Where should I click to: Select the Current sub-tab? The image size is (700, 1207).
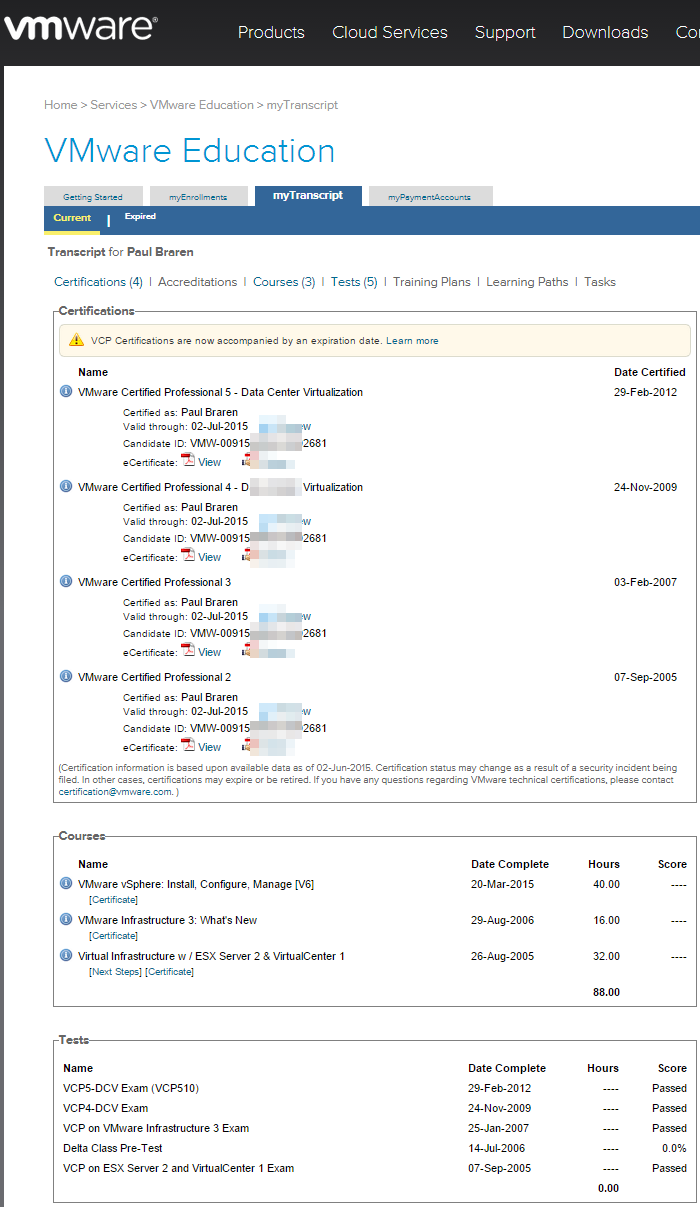pos(72,218)
